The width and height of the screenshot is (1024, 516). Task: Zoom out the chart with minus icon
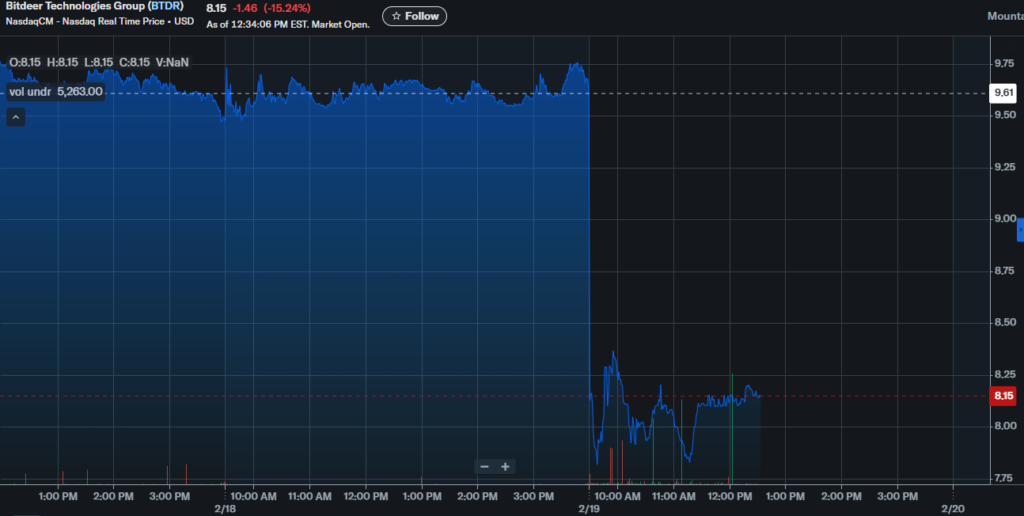click(x=484, y=466)
